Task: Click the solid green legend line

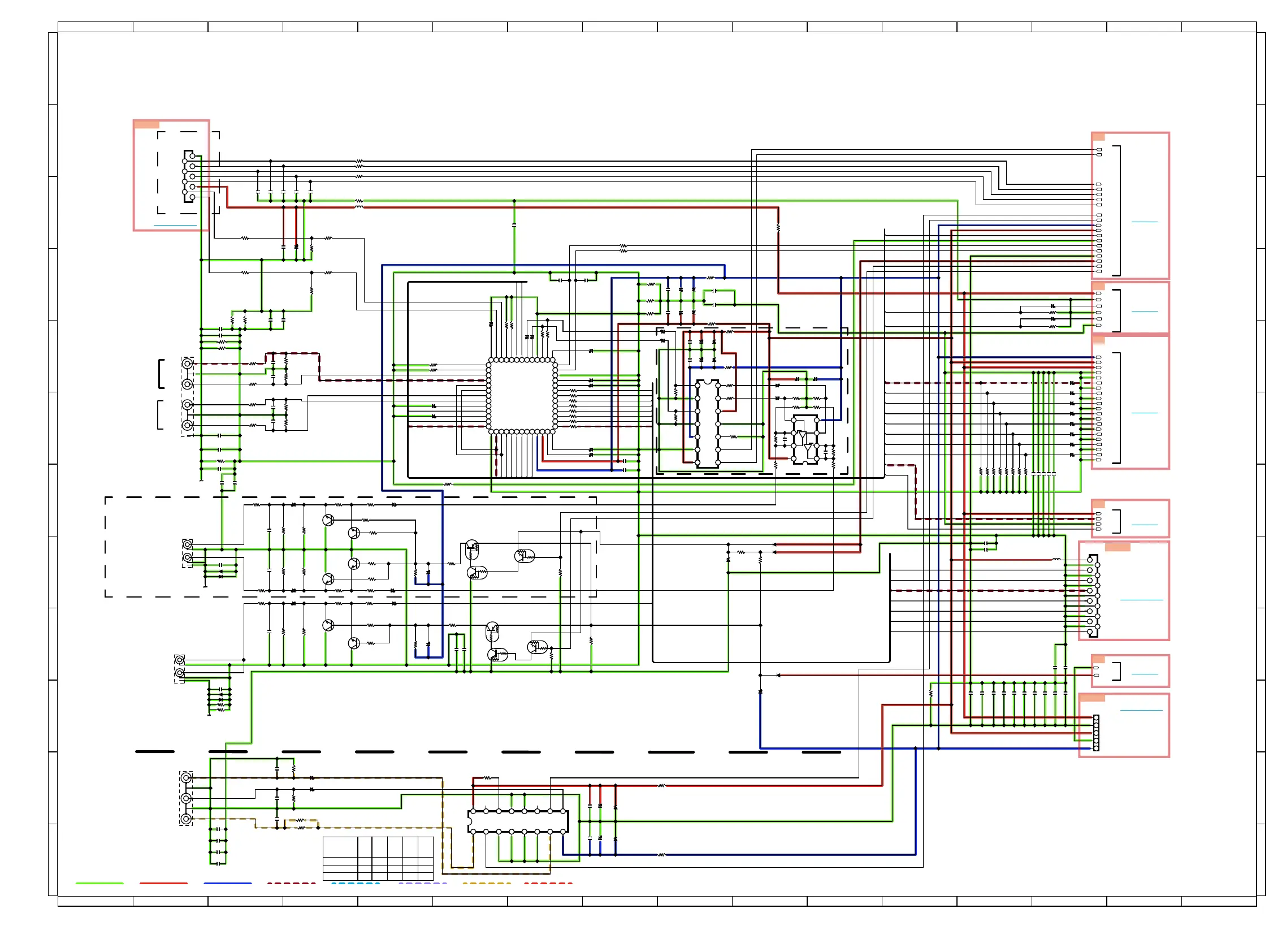Action: click(x=99, y=883)
